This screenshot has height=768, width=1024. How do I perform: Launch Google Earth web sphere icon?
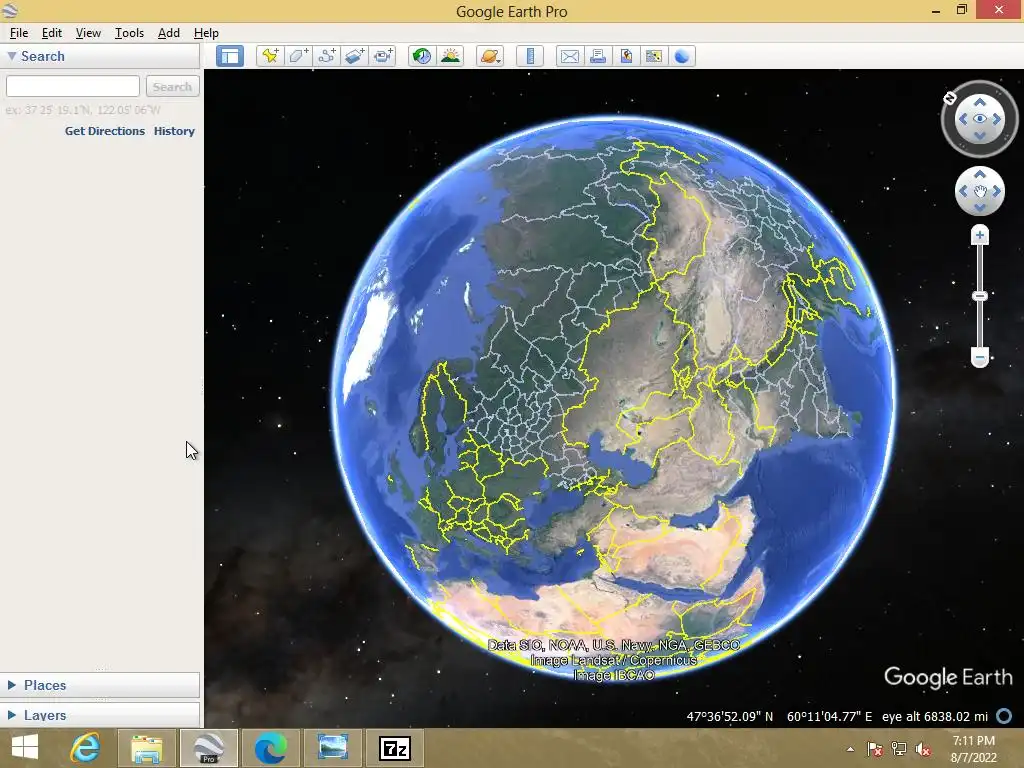point(682,56)
